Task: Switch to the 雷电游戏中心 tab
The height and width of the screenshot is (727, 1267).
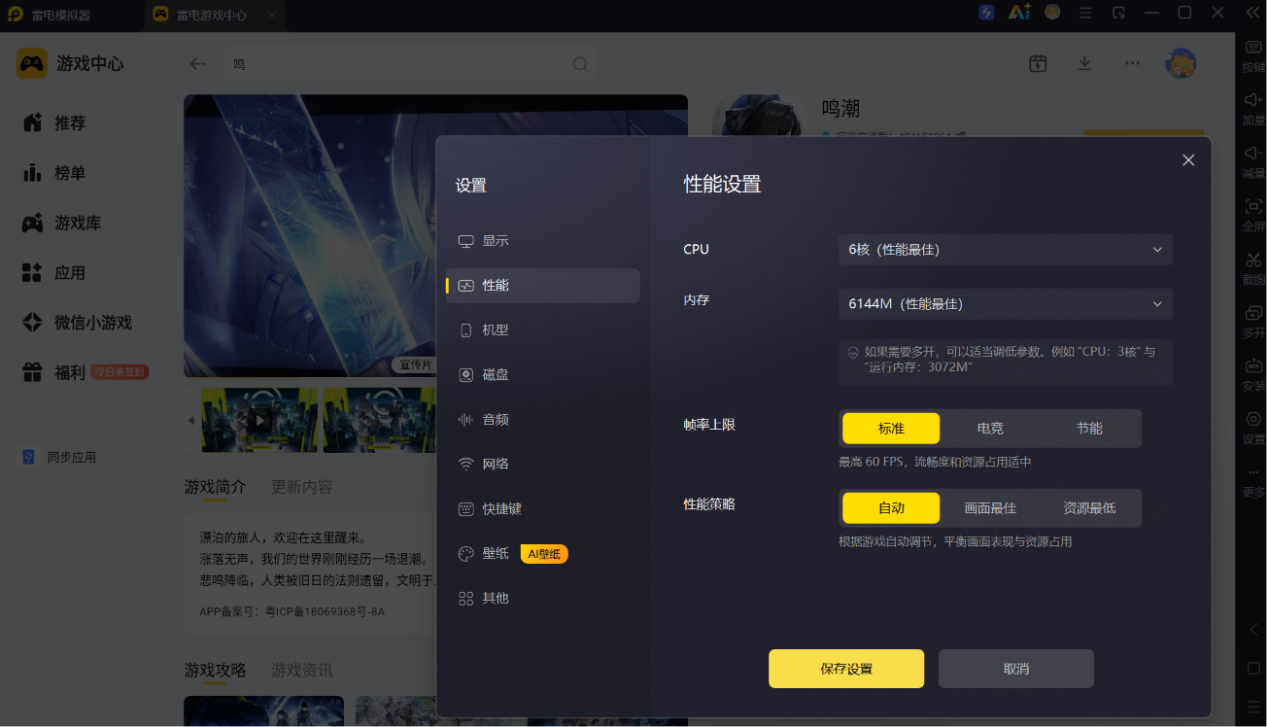Action: [214, 15]
